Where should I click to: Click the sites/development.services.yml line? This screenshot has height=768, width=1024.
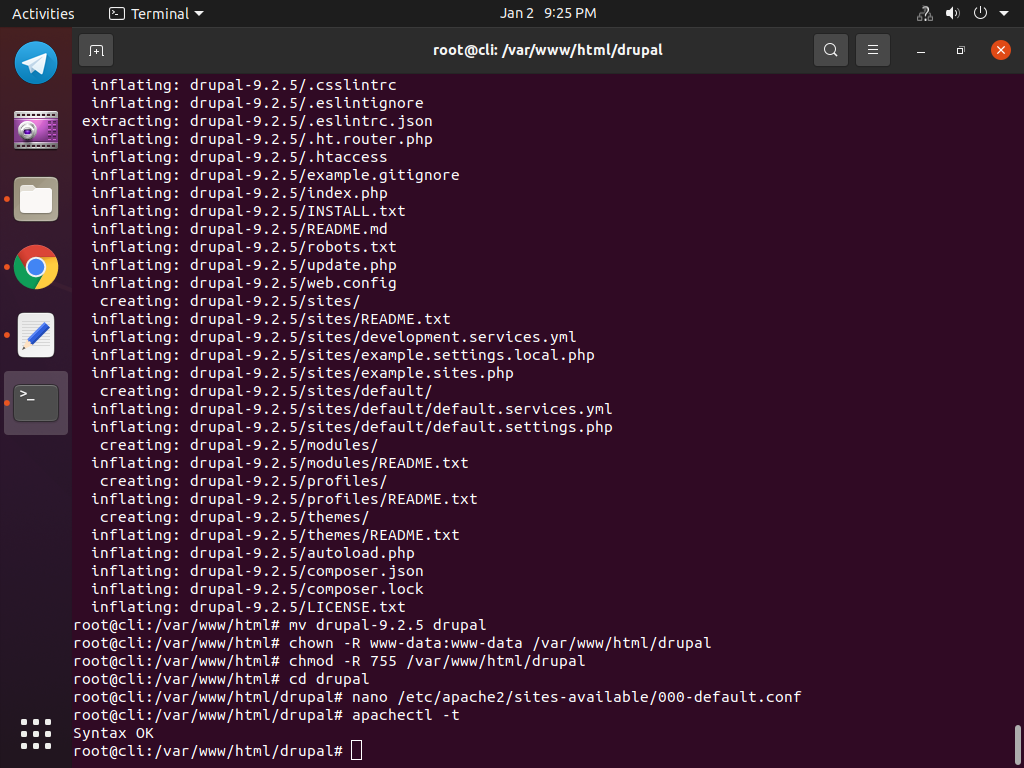[x=334, y=337]
